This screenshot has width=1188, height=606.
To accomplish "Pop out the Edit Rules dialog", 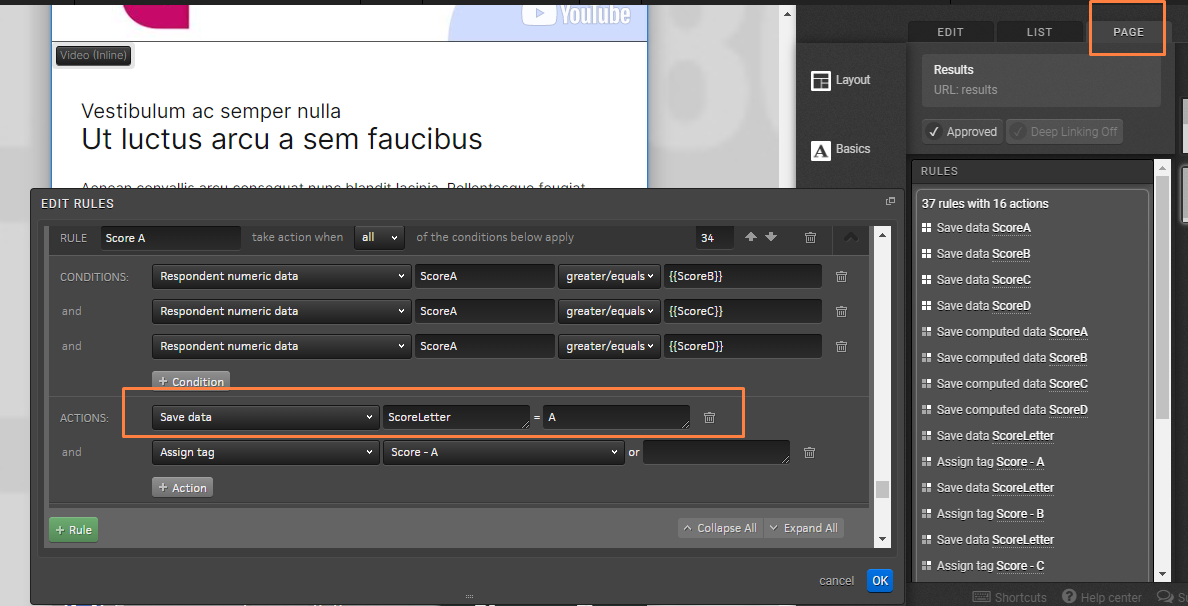I will click(890, 201).
